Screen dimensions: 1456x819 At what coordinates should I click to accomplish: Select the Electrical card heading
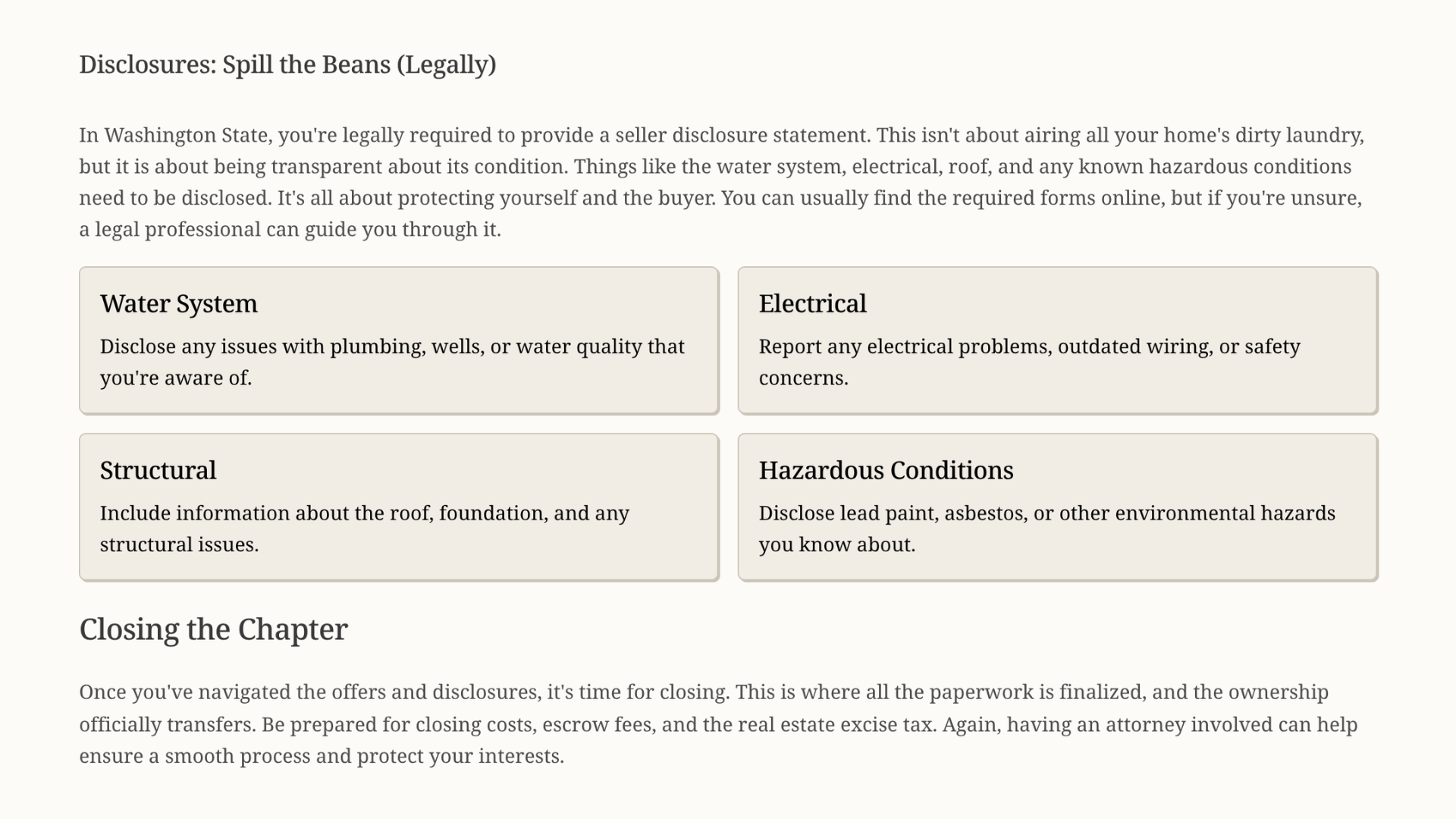(812, 303)
